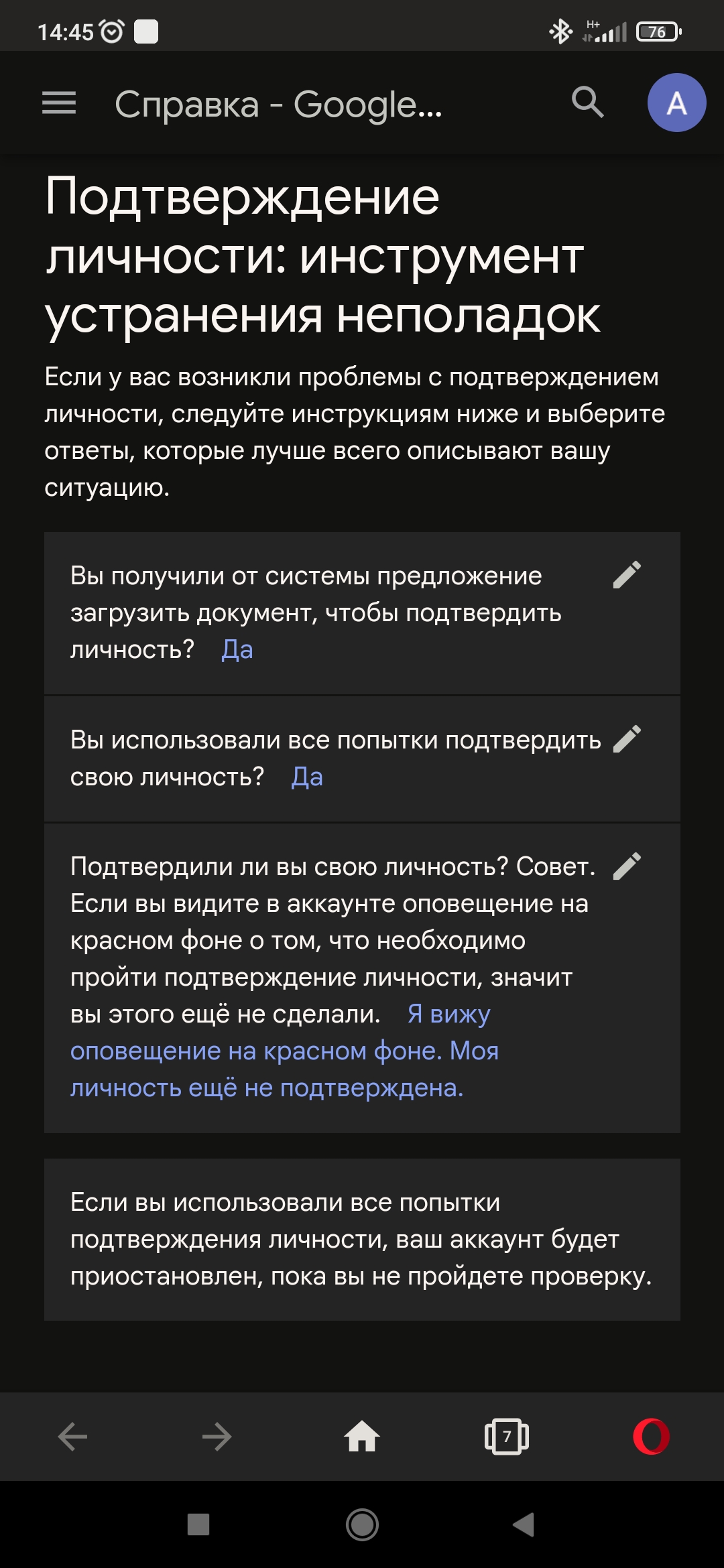Go forward with the browser forward arrow

(217, 1437)
